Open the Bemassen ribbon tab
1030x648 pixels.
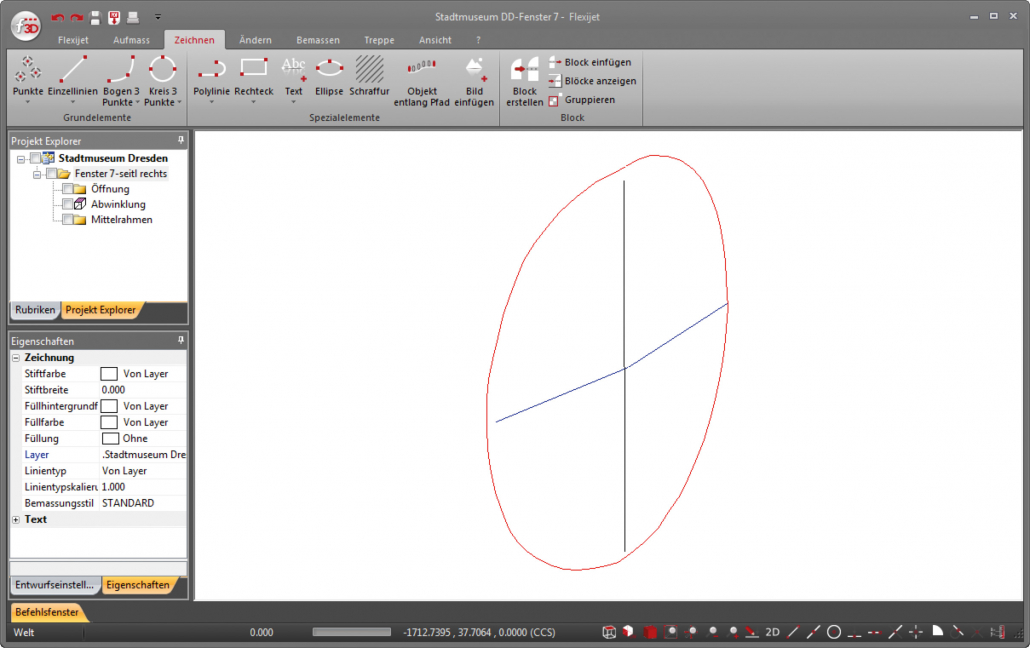[317, 40]
